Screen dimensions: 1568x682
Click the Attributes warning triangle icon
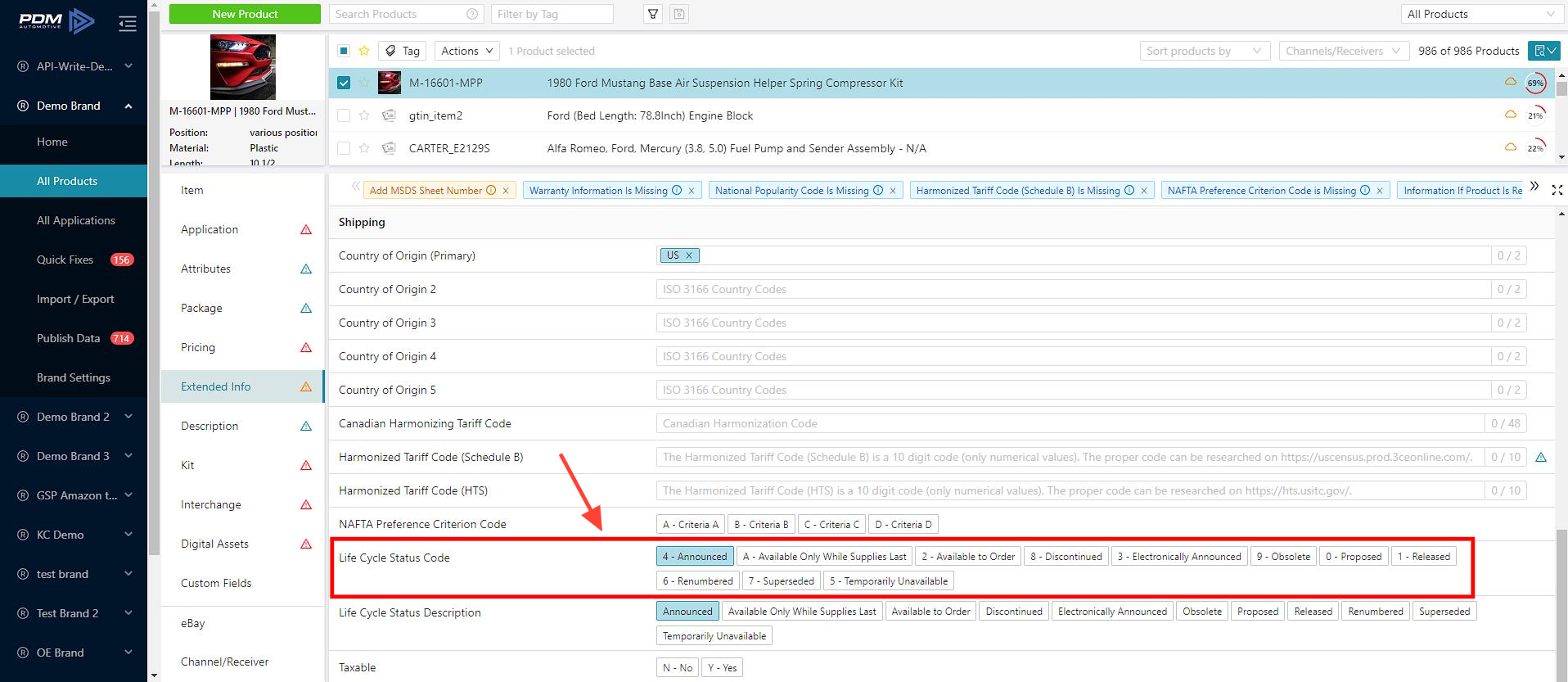click(306, 269)
